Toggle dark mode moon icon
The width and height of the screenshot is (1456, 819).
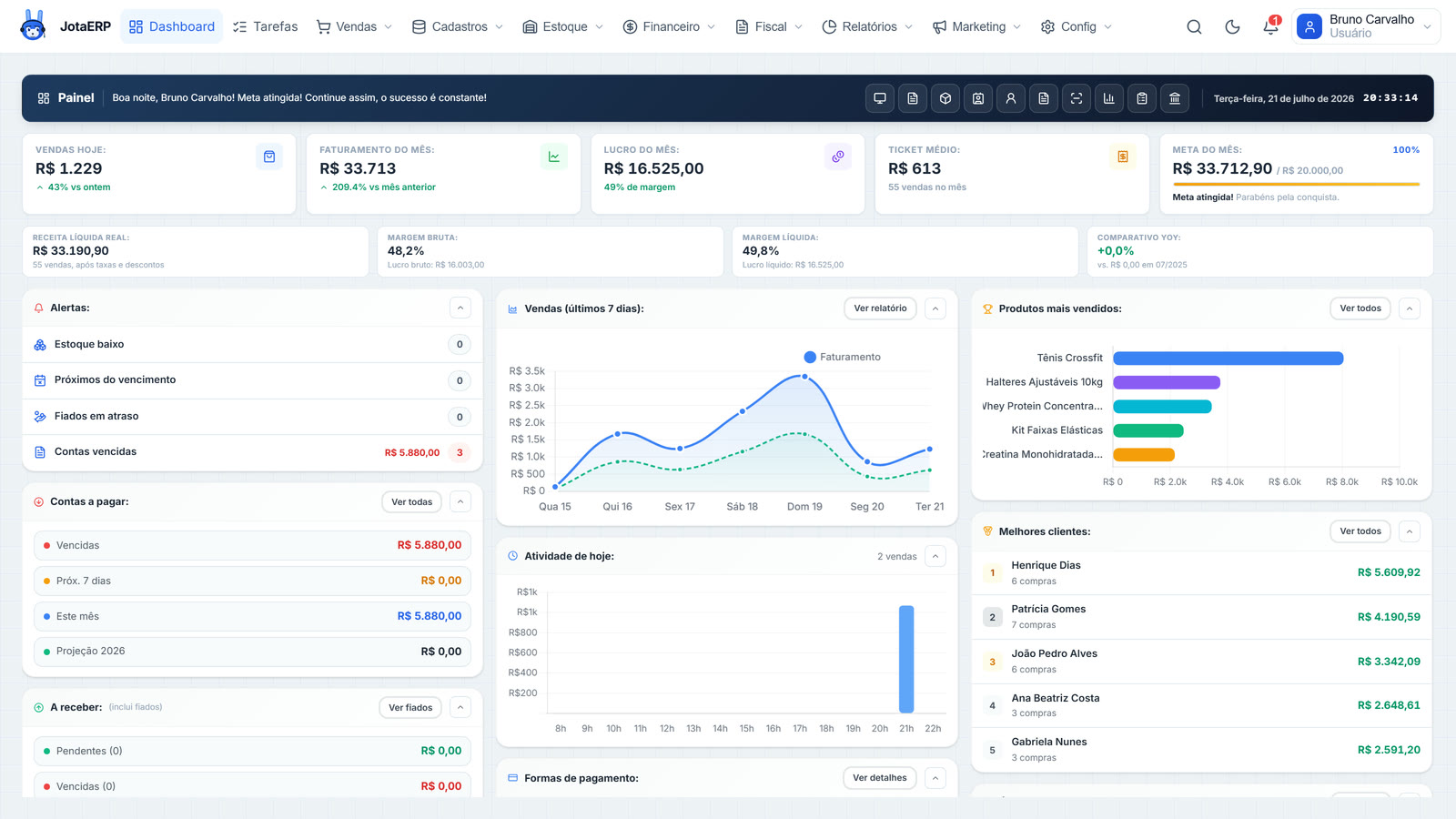tap(1232, 27)
